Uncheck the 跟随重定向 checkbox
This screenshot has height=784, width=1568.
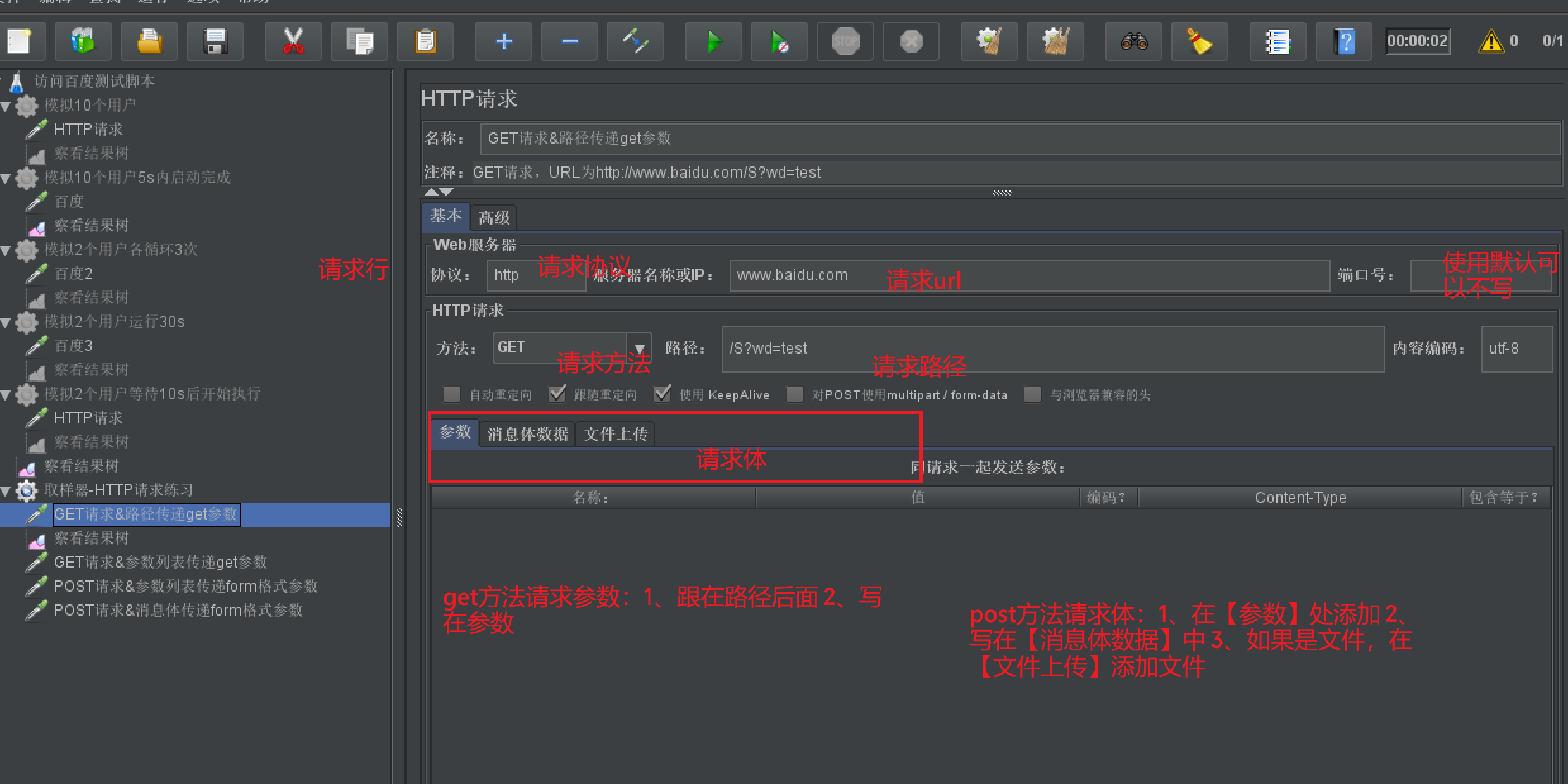point(557,395)
